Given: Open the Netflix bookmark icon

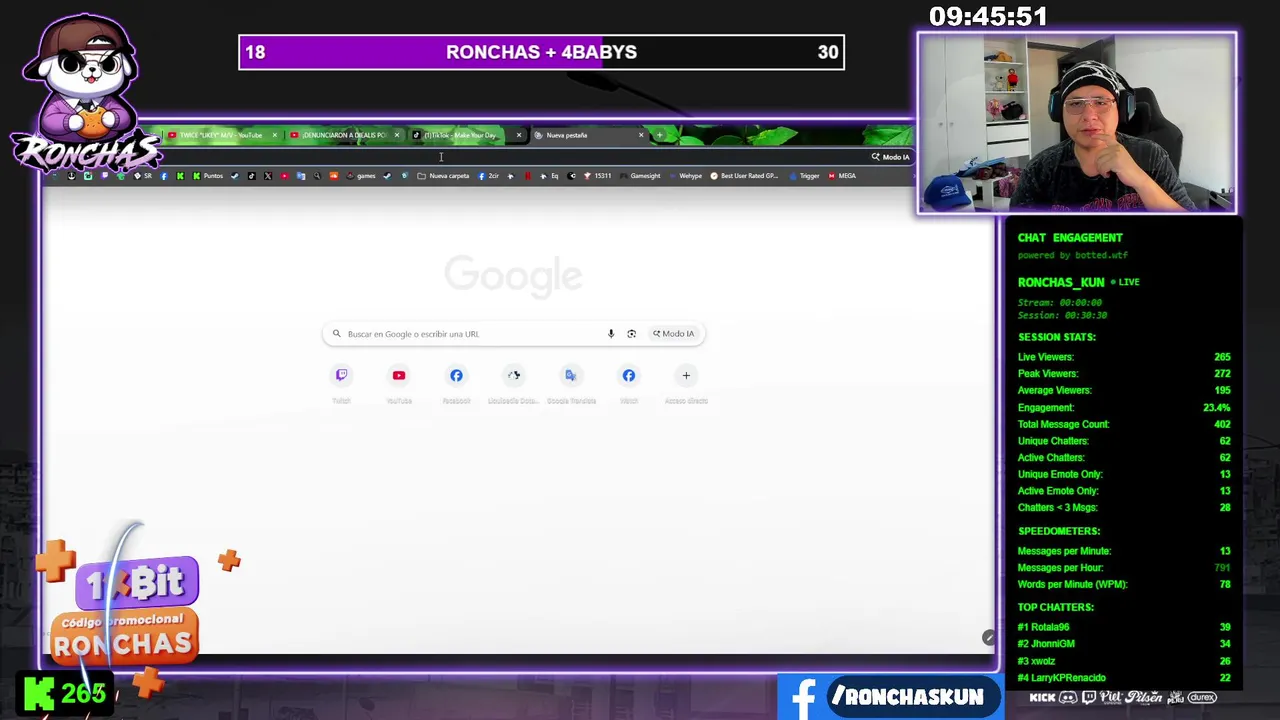Looking at the screenshot, I should pyautogui.click(x=528, y=176).
